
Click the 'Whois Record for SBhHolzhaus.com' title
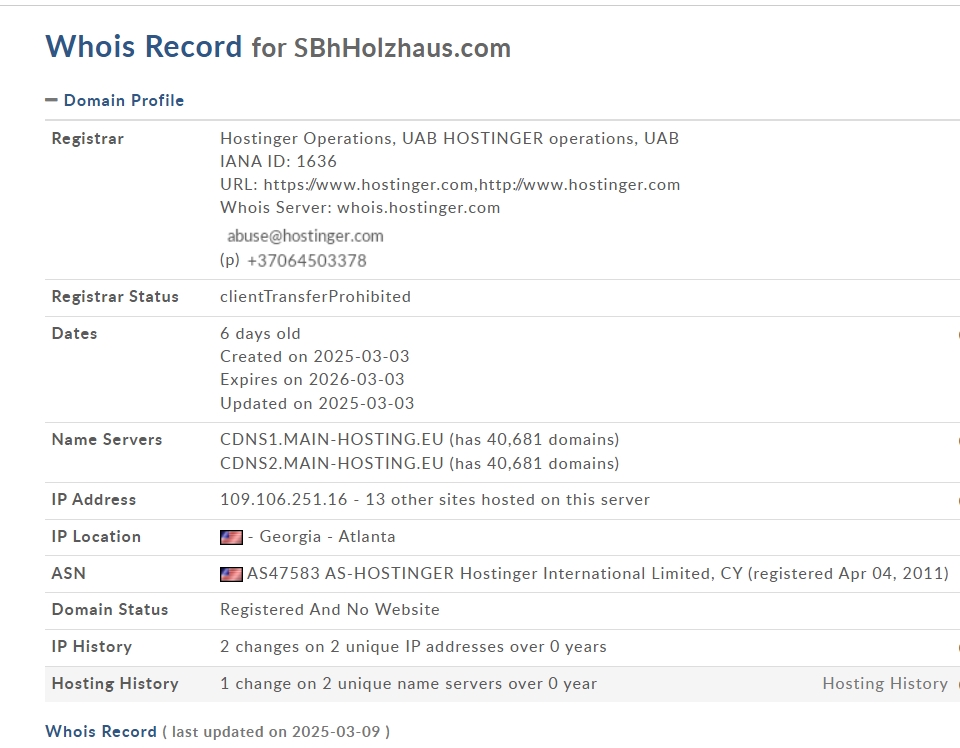coord(278,47)
